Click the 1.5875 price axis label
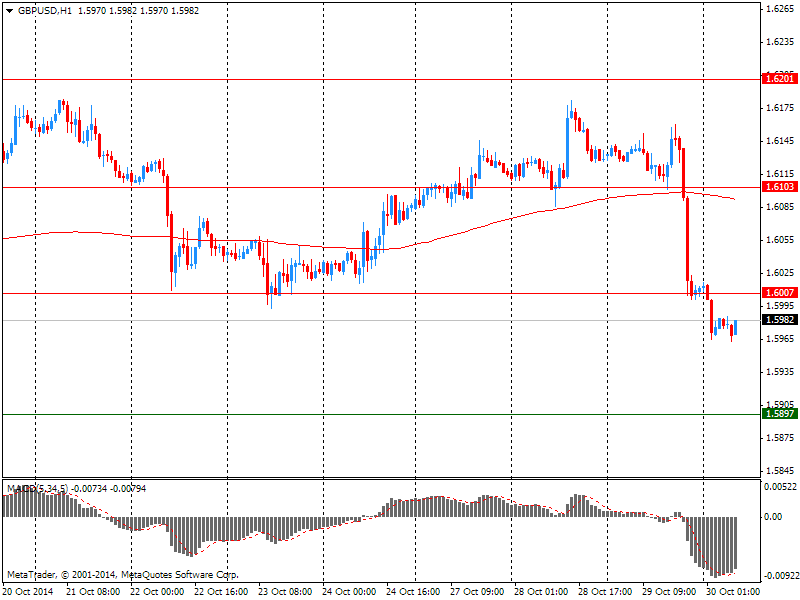The width and height of the screenshot is (800, 600). click(780, 438)
